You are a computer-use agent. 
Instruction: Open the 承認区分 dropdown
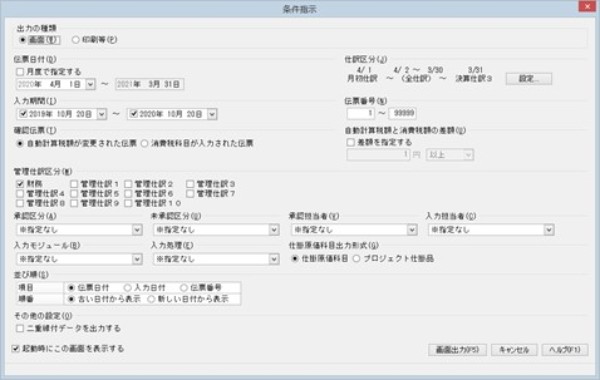[79, 230]
